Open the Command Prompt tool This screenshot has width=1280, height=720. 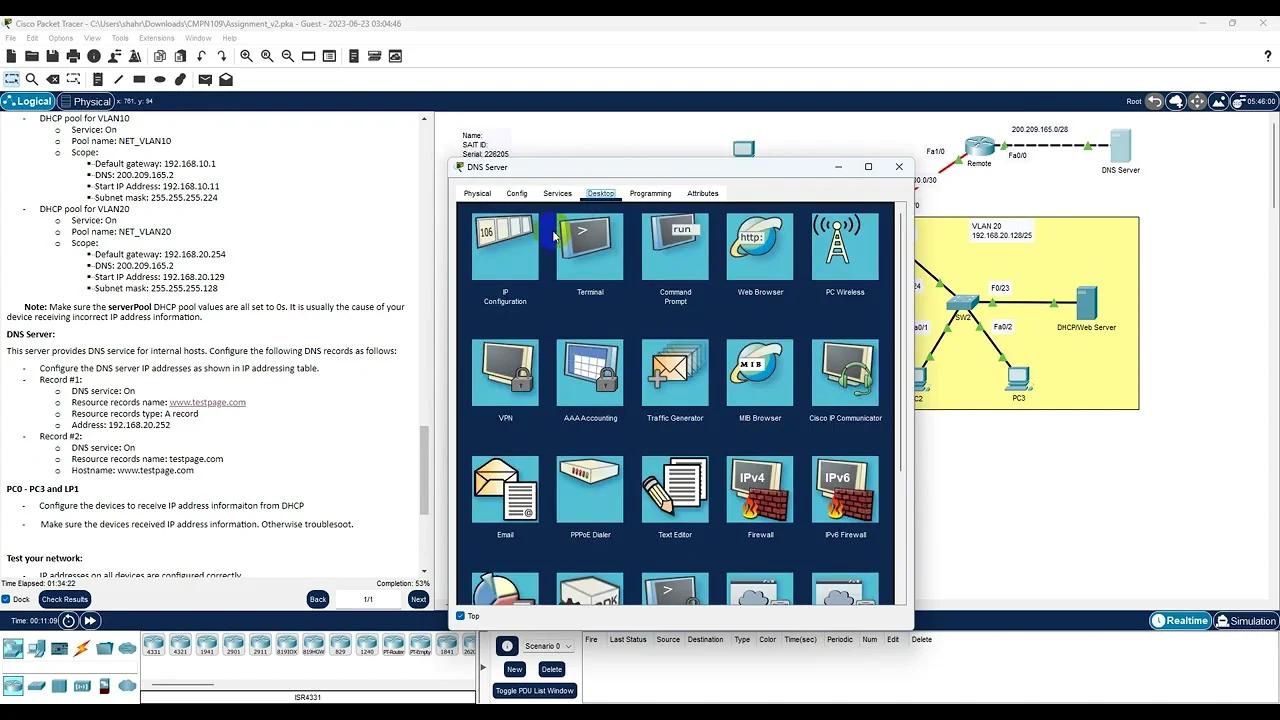tap(675, 246)
